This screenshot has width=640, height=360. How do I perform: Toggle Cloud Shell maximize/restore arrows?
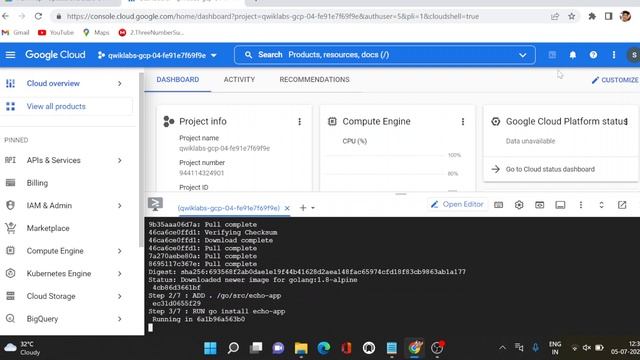[x=601, y=205]
